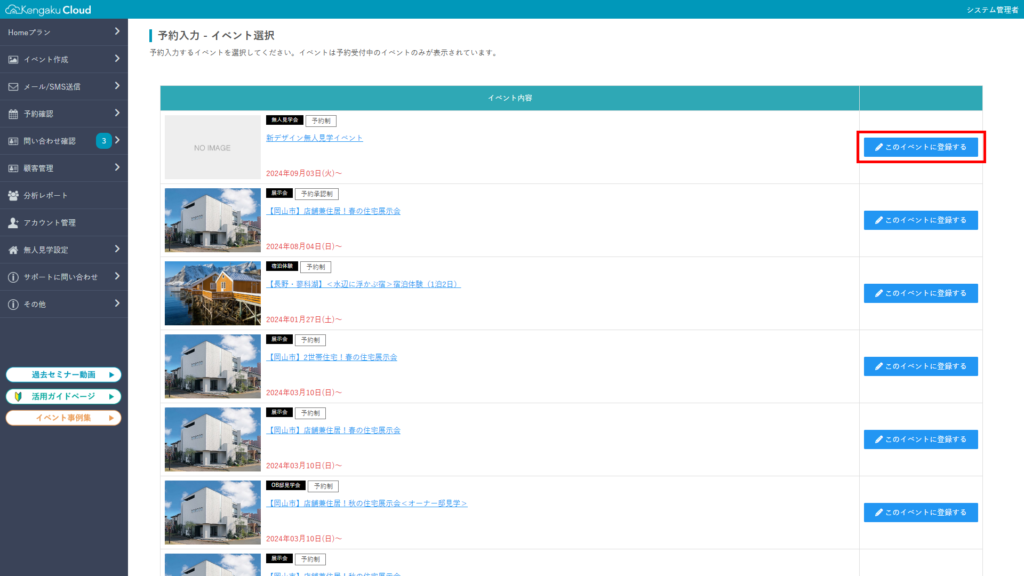1024x576 pixels.
Task: Open 店舗兼住居！春の住宅展示会 link dated 2024年08月04日
Action: click(333, 211)
